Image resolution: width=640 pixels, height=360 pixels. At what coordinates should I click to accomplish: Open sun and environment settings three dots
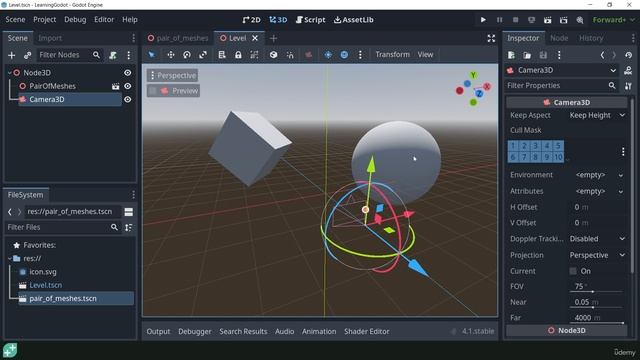tap(360, 55)
